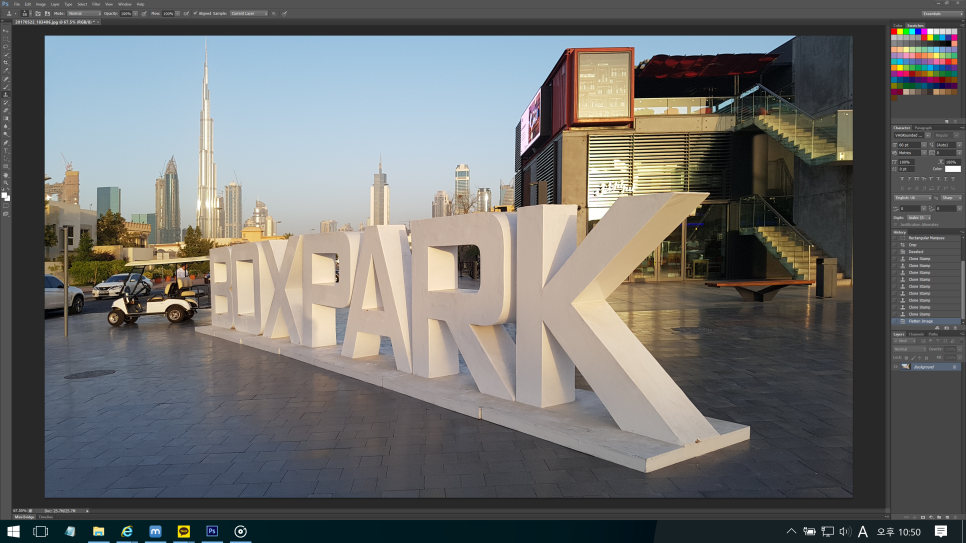Screen dimensions: 966x543
Task: Open the clone stamp Mode dropdown
Action: [84, 14]
